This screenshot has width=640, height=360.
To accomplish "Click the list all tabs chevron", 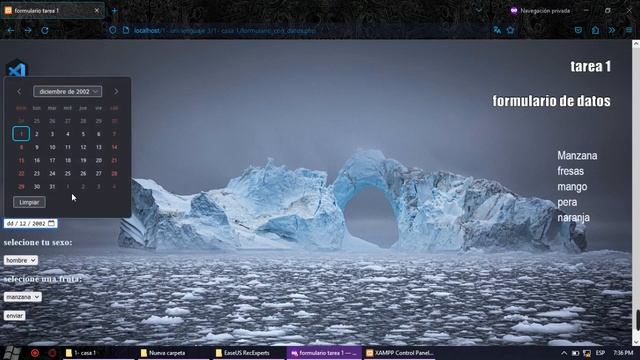I will coord(479,11).
